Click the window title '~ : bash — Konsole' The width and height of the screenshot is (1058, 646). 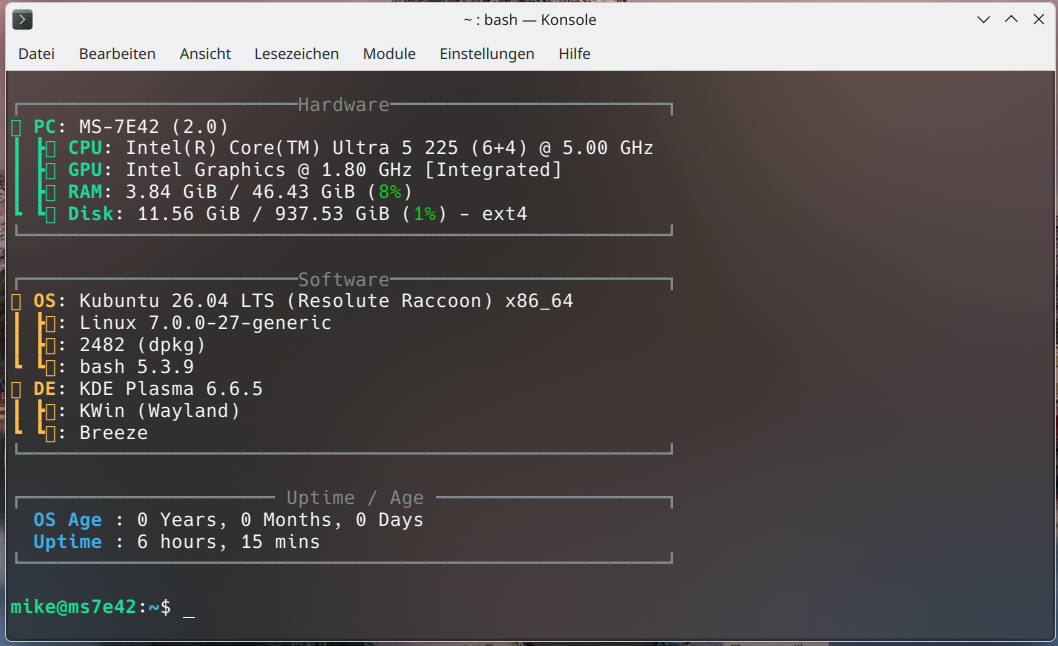(x=530, y=20)
